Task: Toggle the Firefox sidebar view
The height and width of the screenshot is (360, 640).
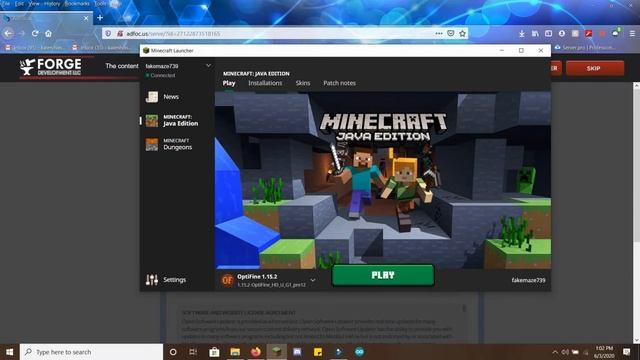Action: 549,33
